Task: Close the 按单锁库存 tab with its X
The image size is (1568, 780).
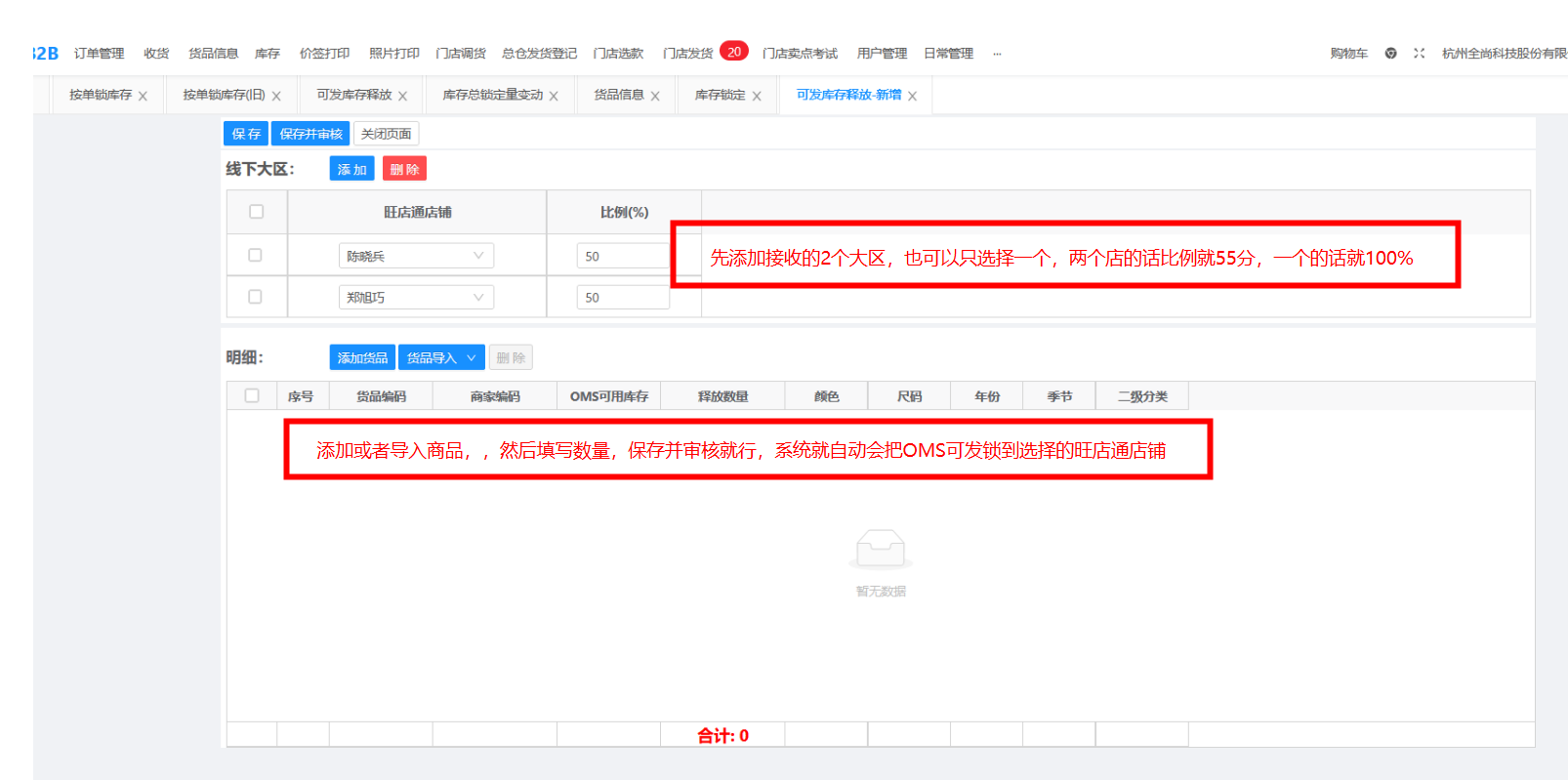Action: tap(143, 97)
